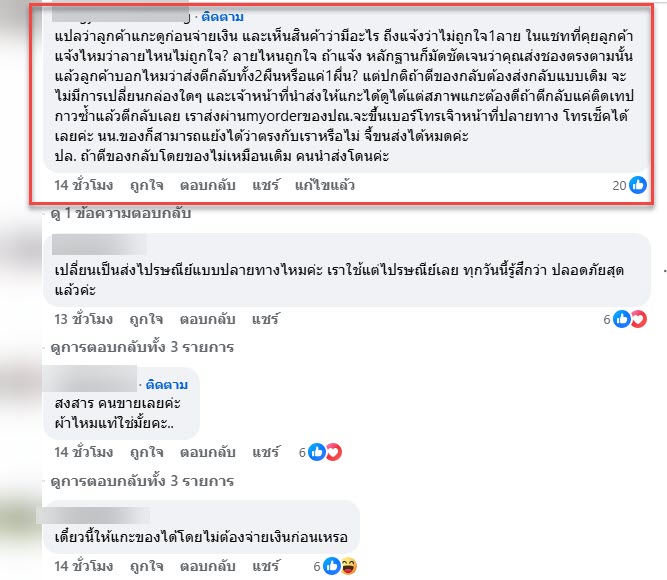Open reaction count 20 on top comment
This screenshot has height=580, width=667.
(619, 186)
